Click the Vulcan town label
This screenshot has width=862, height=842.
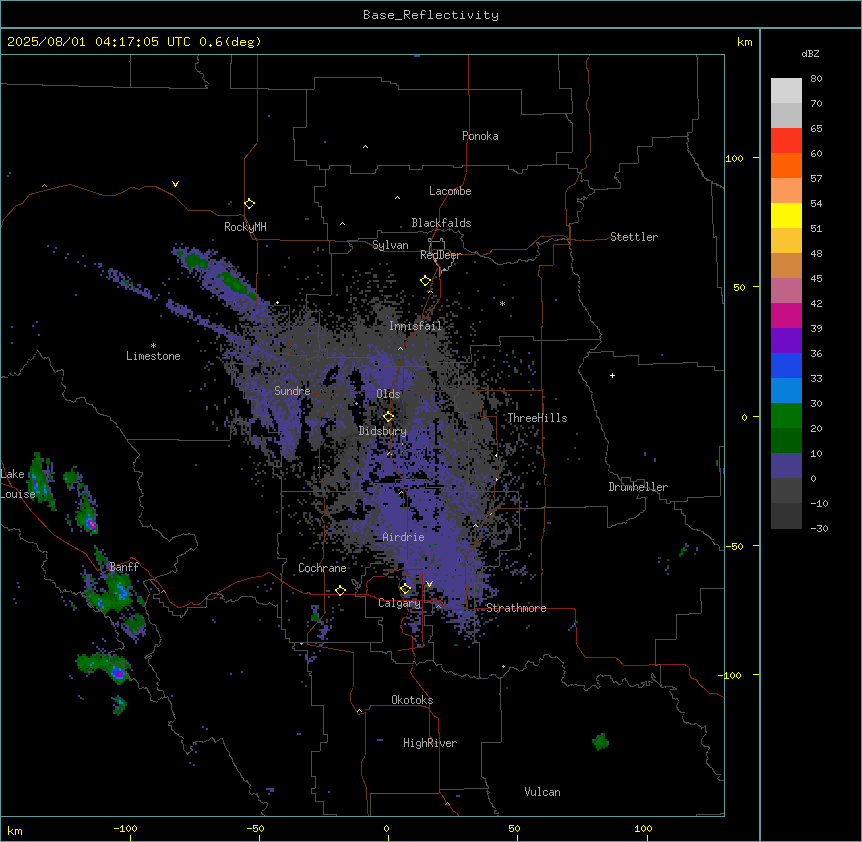(x=543, y=792)
